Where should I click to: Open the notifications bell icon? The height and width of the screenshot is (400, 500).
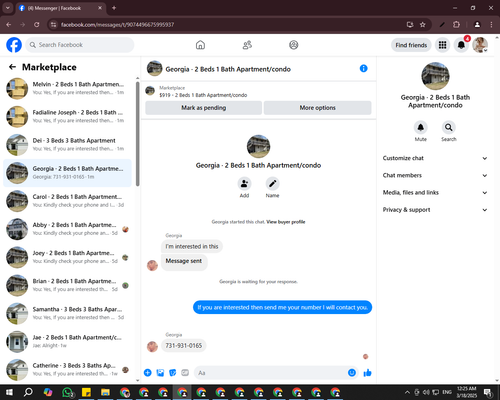coord(461,45)
